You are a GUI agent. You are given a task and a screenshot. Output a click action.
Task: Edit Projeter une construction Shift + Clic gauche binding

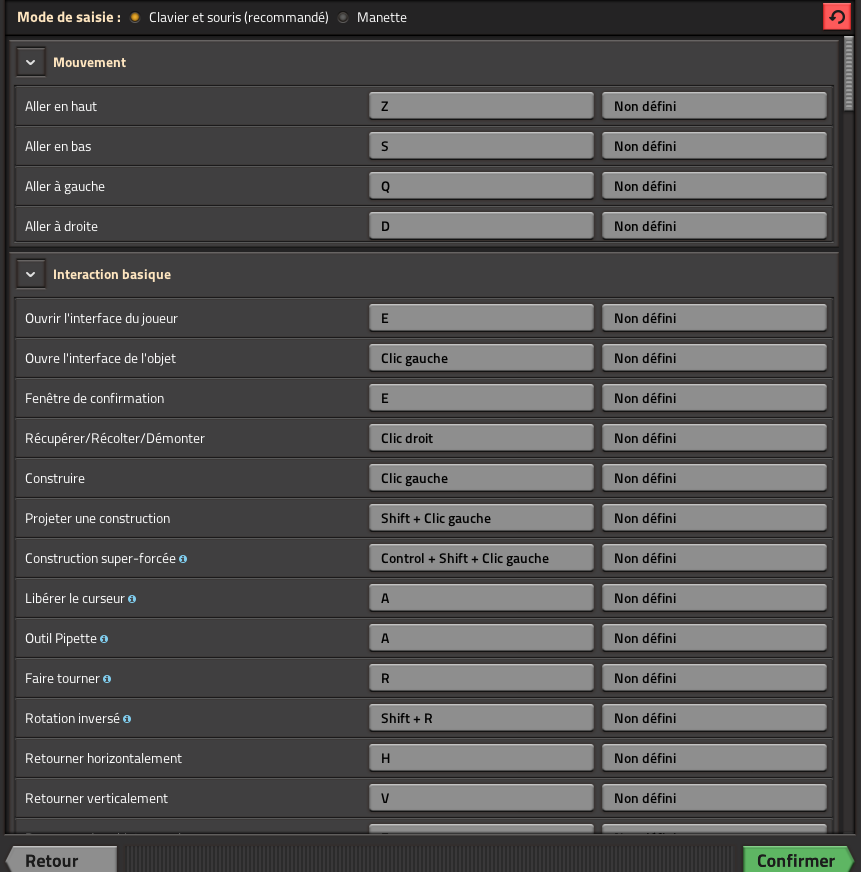pyautogui.click(x=481, y=518)
